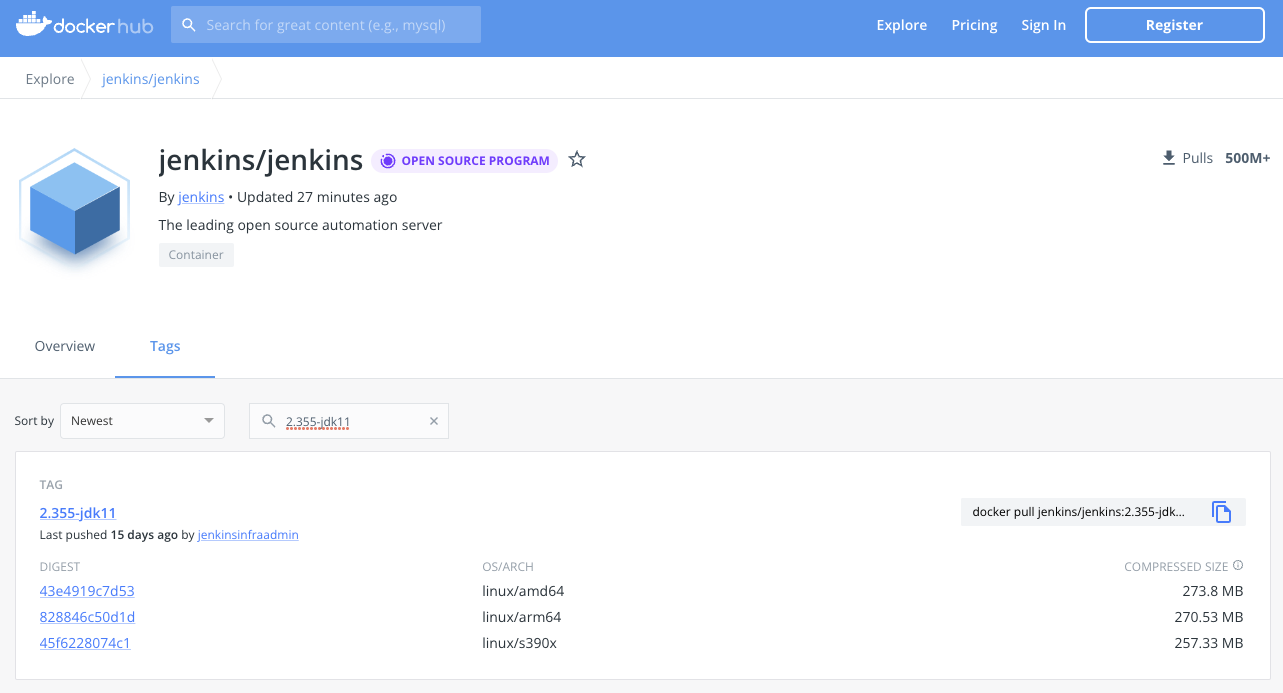The width and height of the screenshot is (1283, 693).
Task: Click the jenkins/jenkins breadcrumb
Action: click(x=151, y=79)
